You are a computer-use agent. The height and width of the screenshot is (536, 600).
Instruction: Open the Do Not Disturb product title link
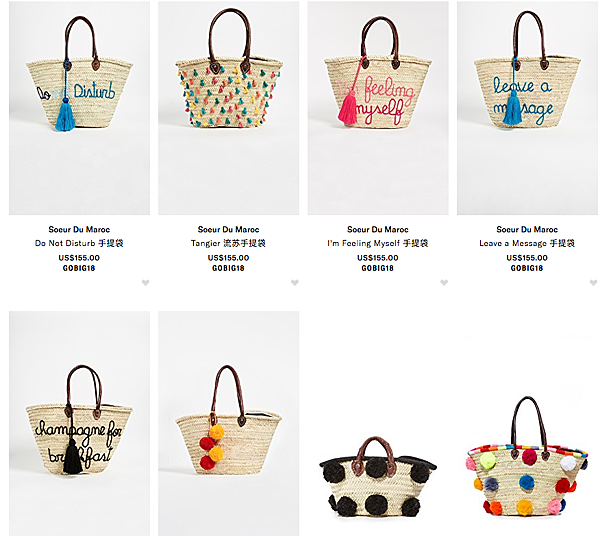pyautogui.click(x=79, y=243)
